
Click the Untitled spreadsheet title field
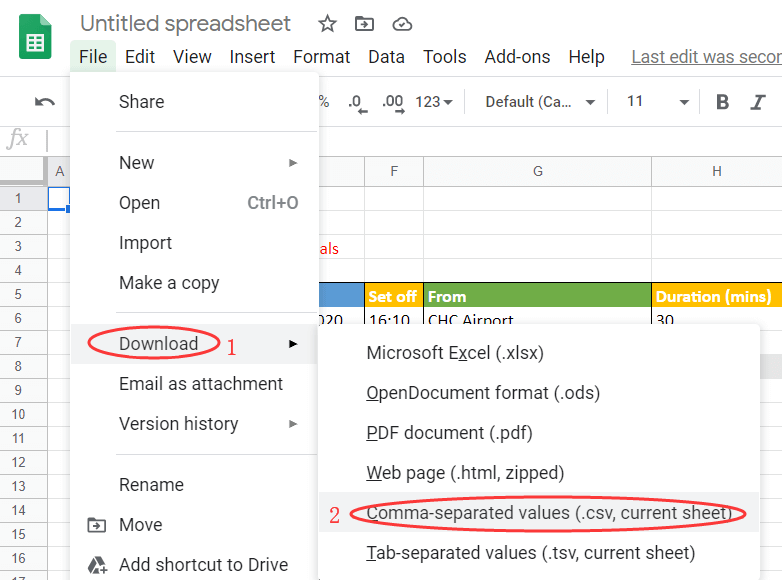pyautogui.click(x=186, y=24)
